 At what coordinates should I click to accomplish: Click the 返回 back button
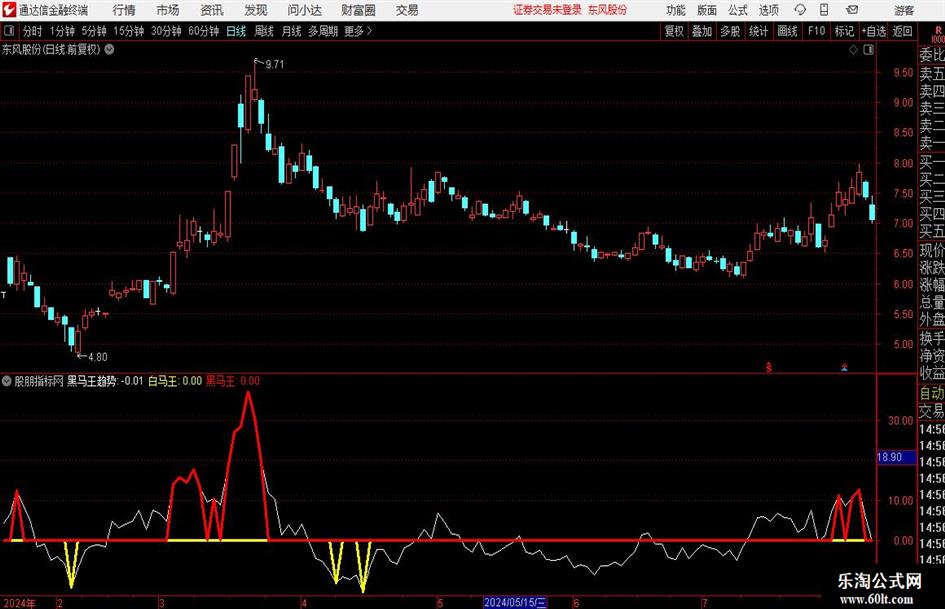click(902, 31)
